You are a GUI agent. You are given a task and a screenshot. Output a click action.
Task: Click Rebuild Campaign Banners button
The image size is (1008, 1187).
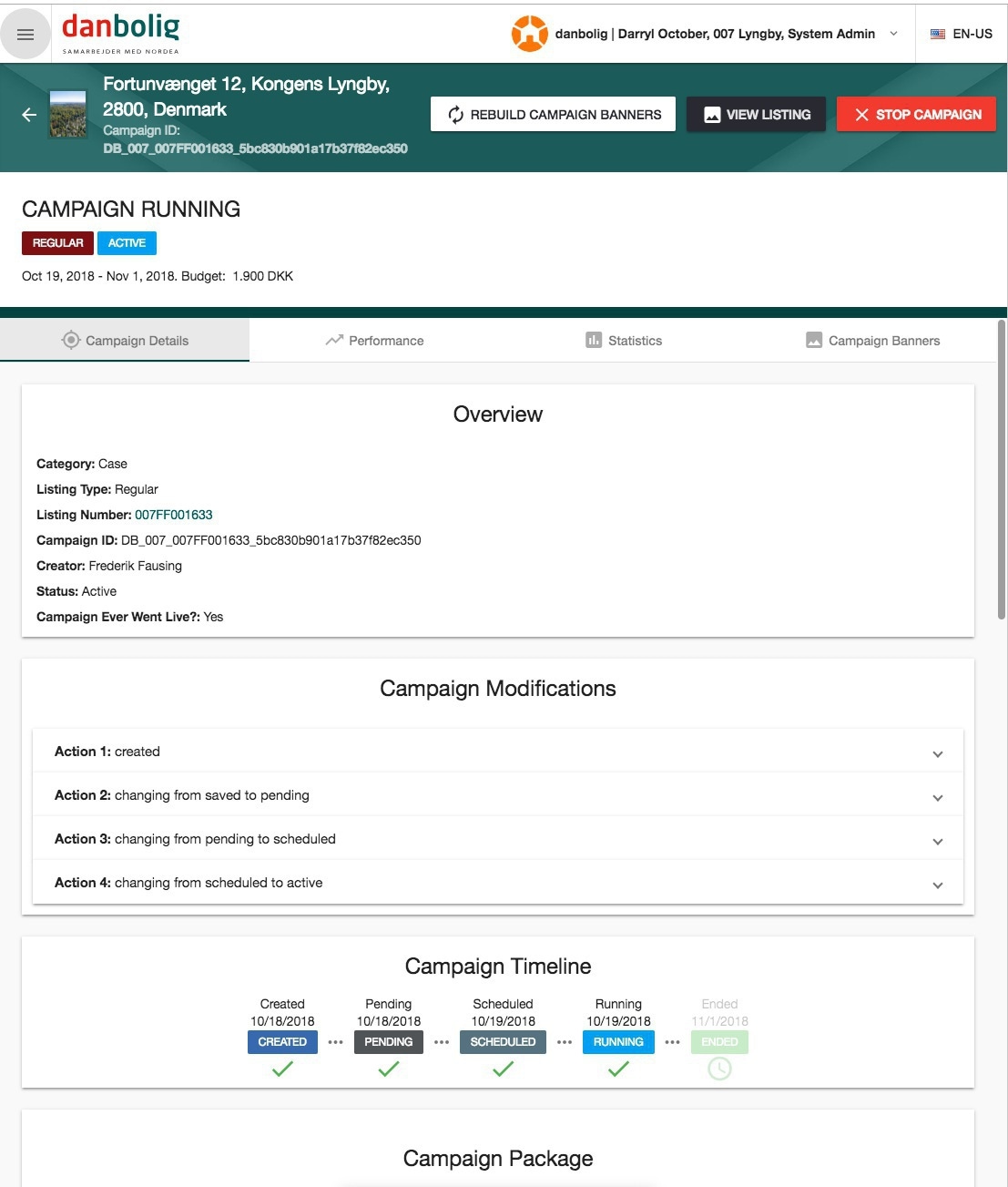coord(553,115)
